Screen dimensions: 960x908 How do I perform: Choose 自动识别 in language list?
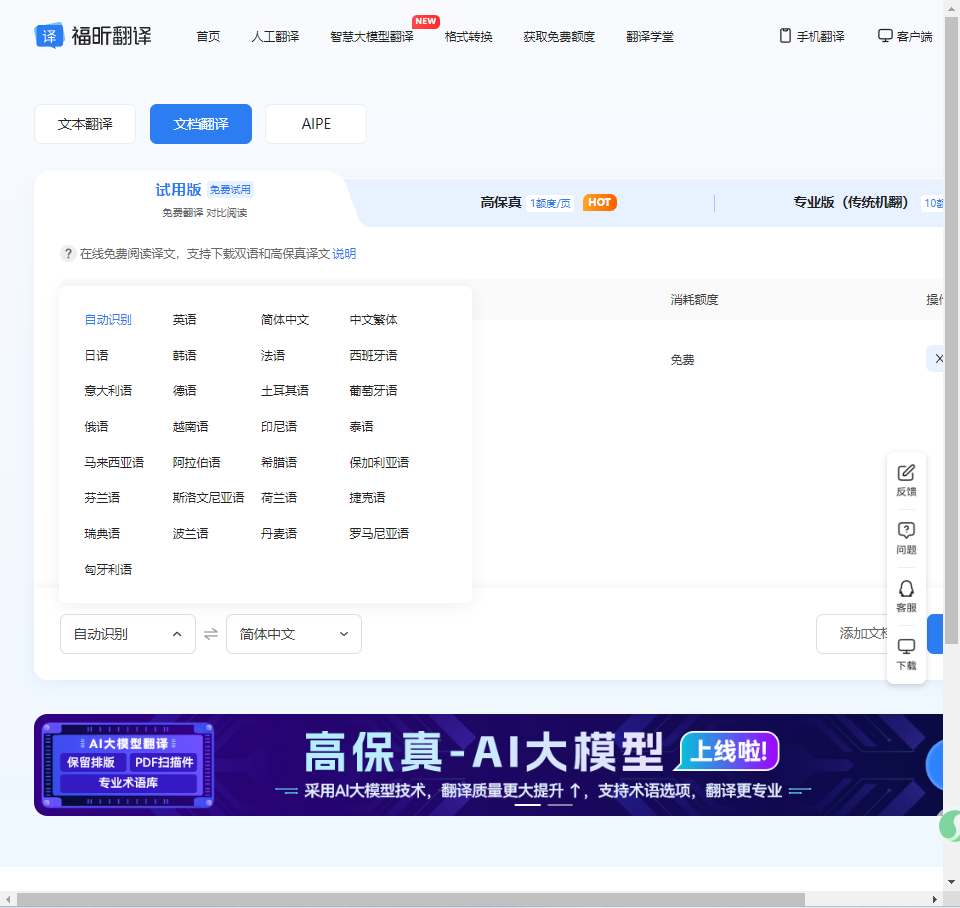[108, 320]
